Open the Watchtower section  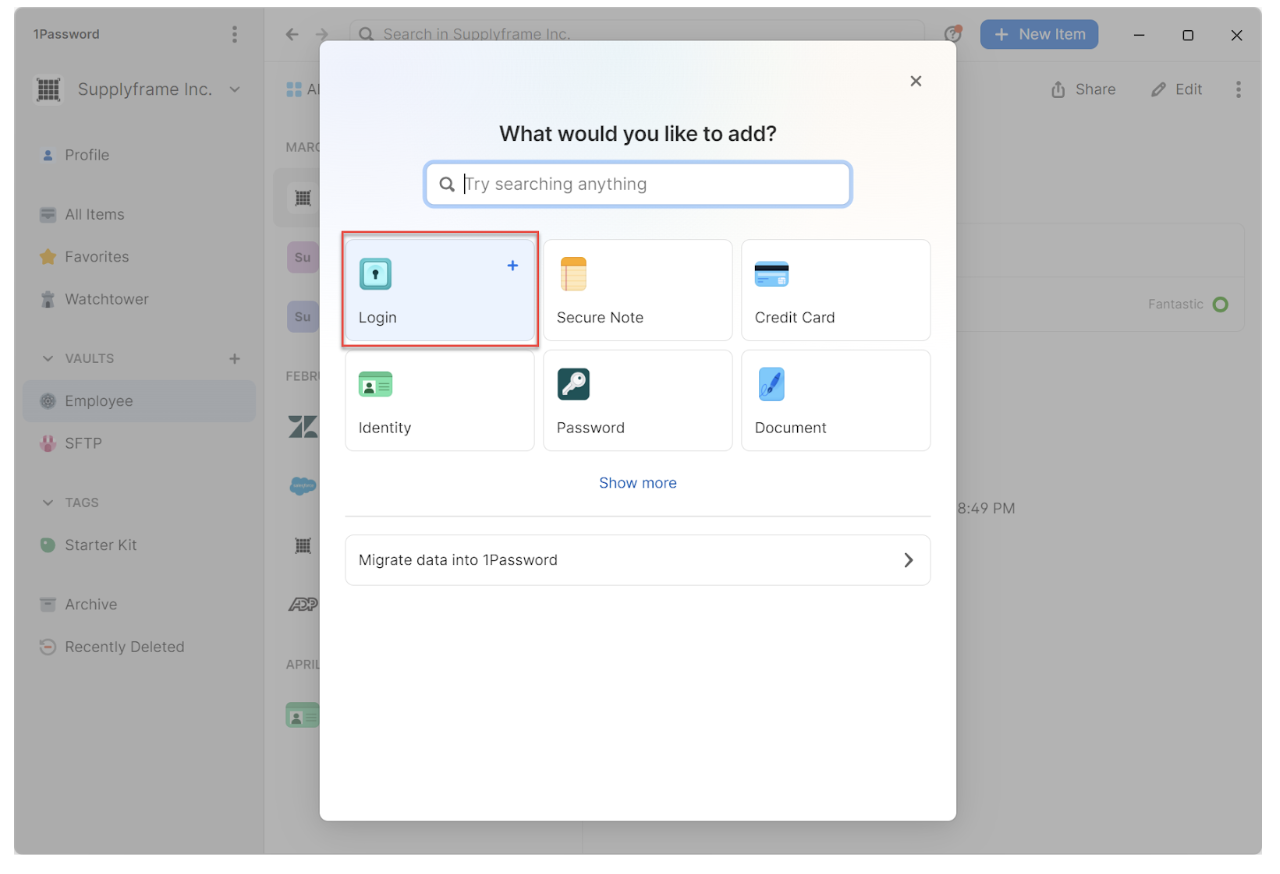pyautogui.click(x=106, y=299)
